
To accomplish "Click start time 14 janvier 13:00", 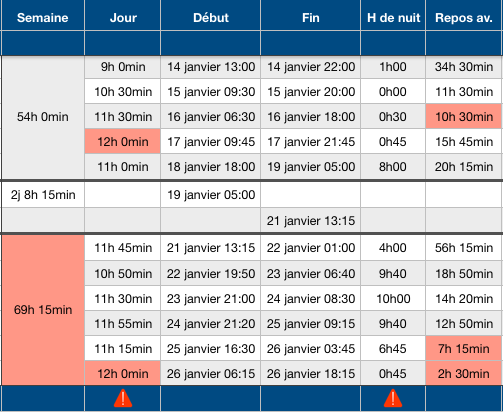I will tap(211, 67).
